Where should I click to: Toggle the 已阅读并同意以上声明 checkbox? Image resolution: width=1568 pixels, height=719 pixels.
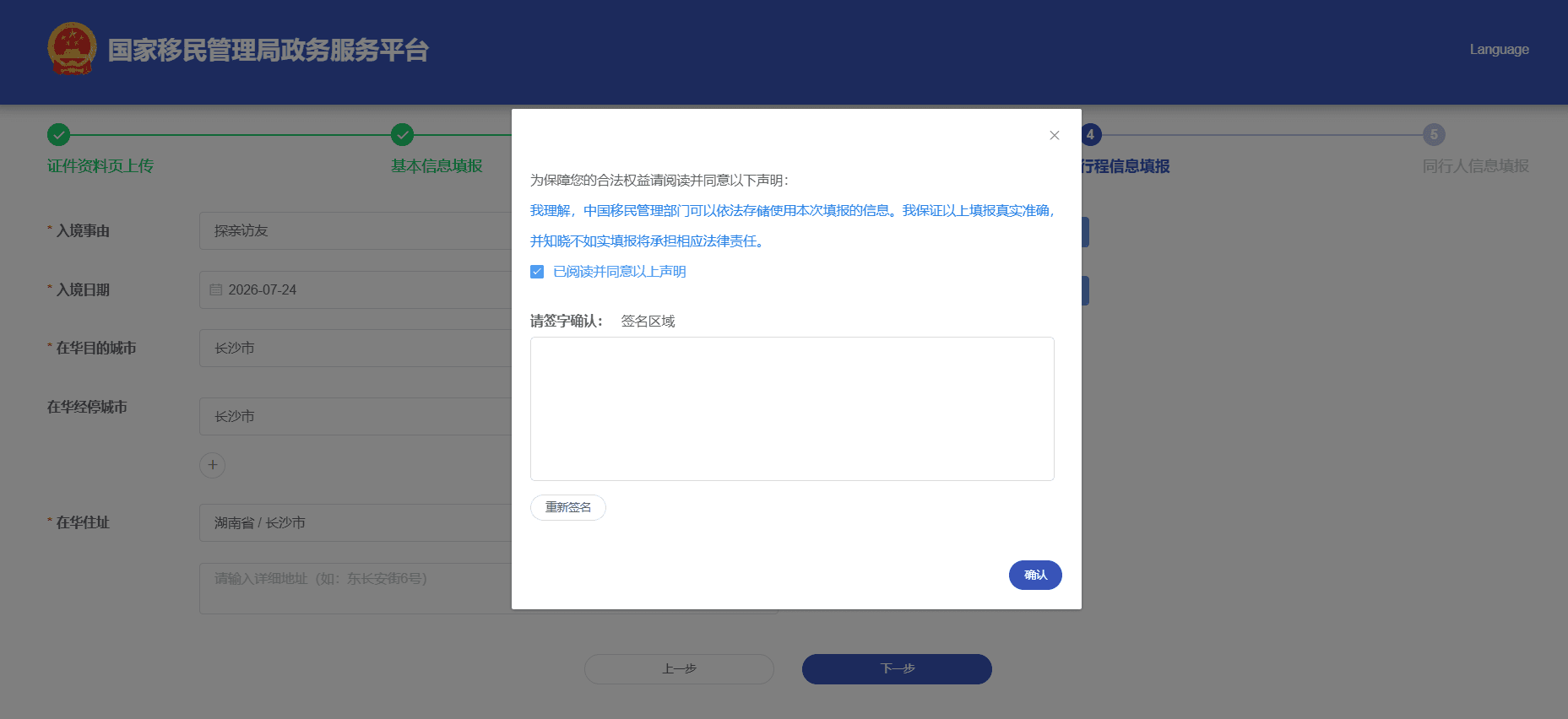click(537, 272)
